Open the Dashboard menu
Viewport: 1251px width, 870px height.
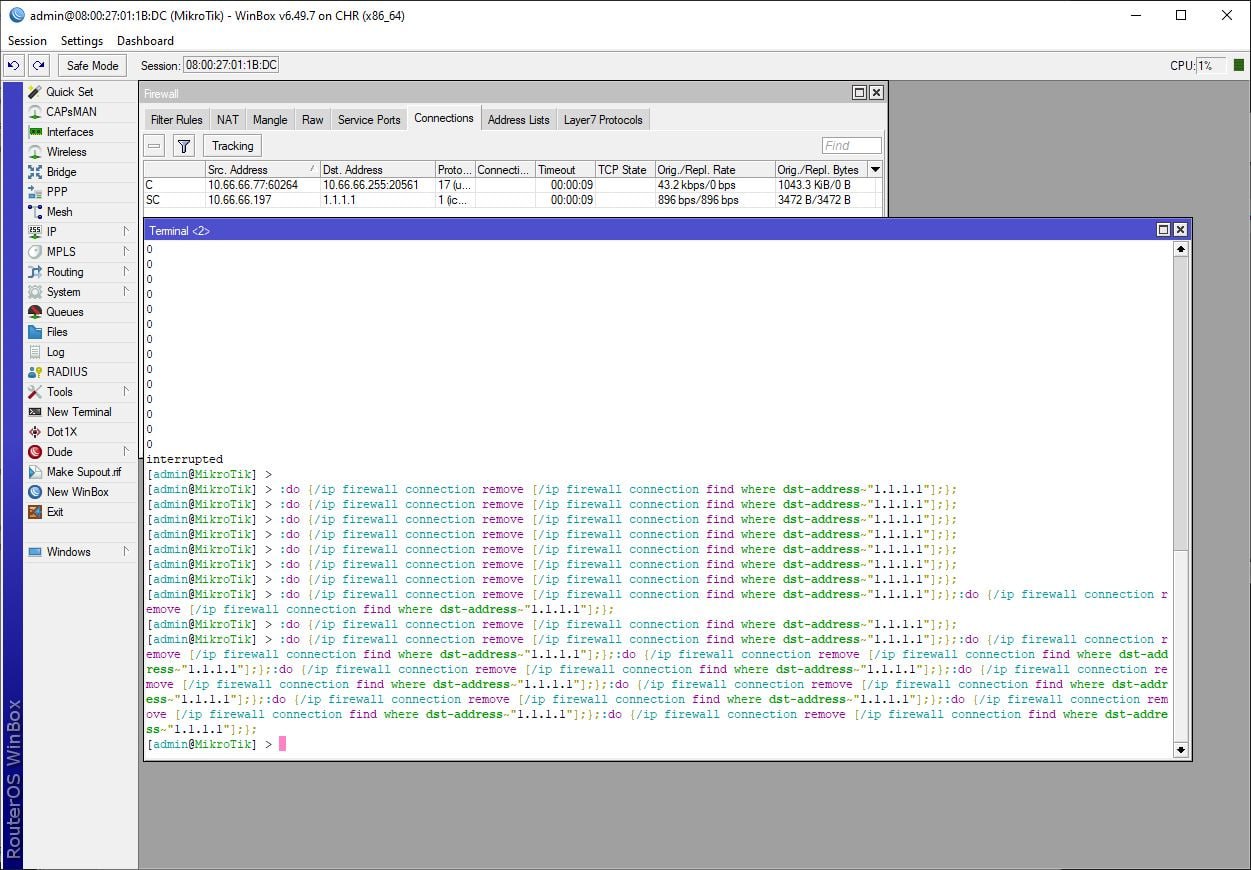145,41
